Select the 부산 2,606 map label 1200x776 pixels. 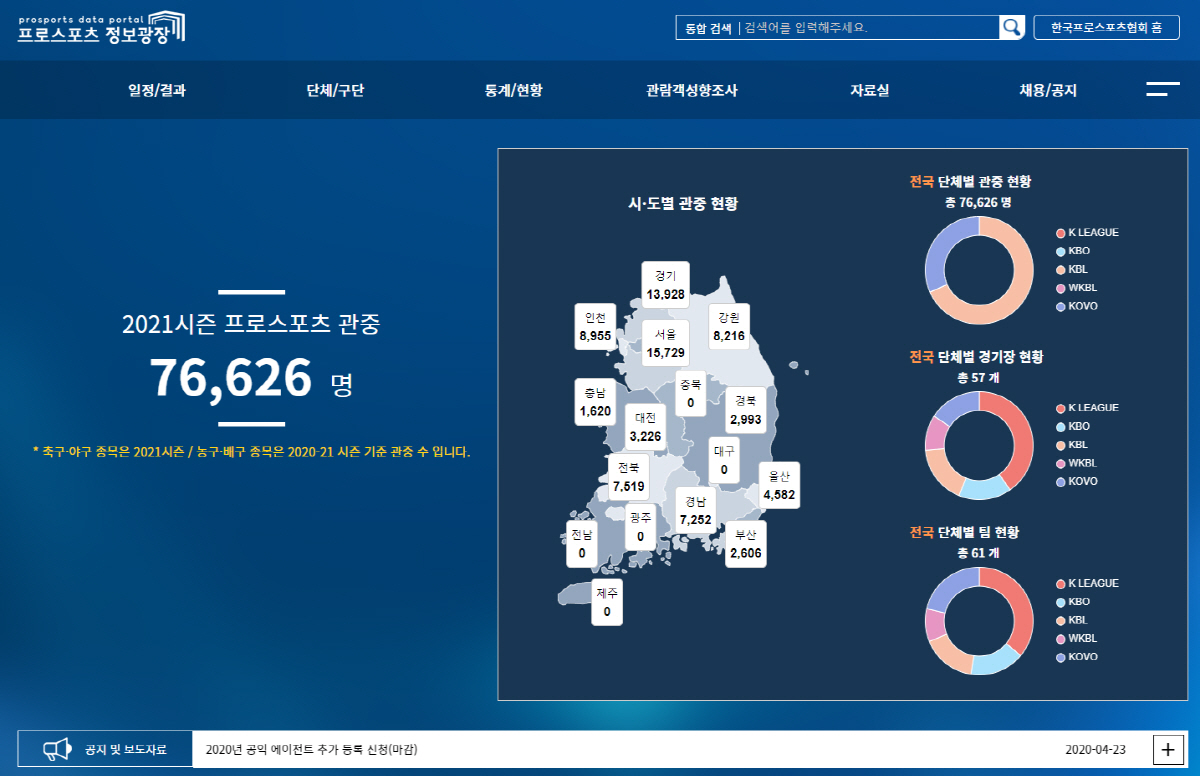coord(746,543)
